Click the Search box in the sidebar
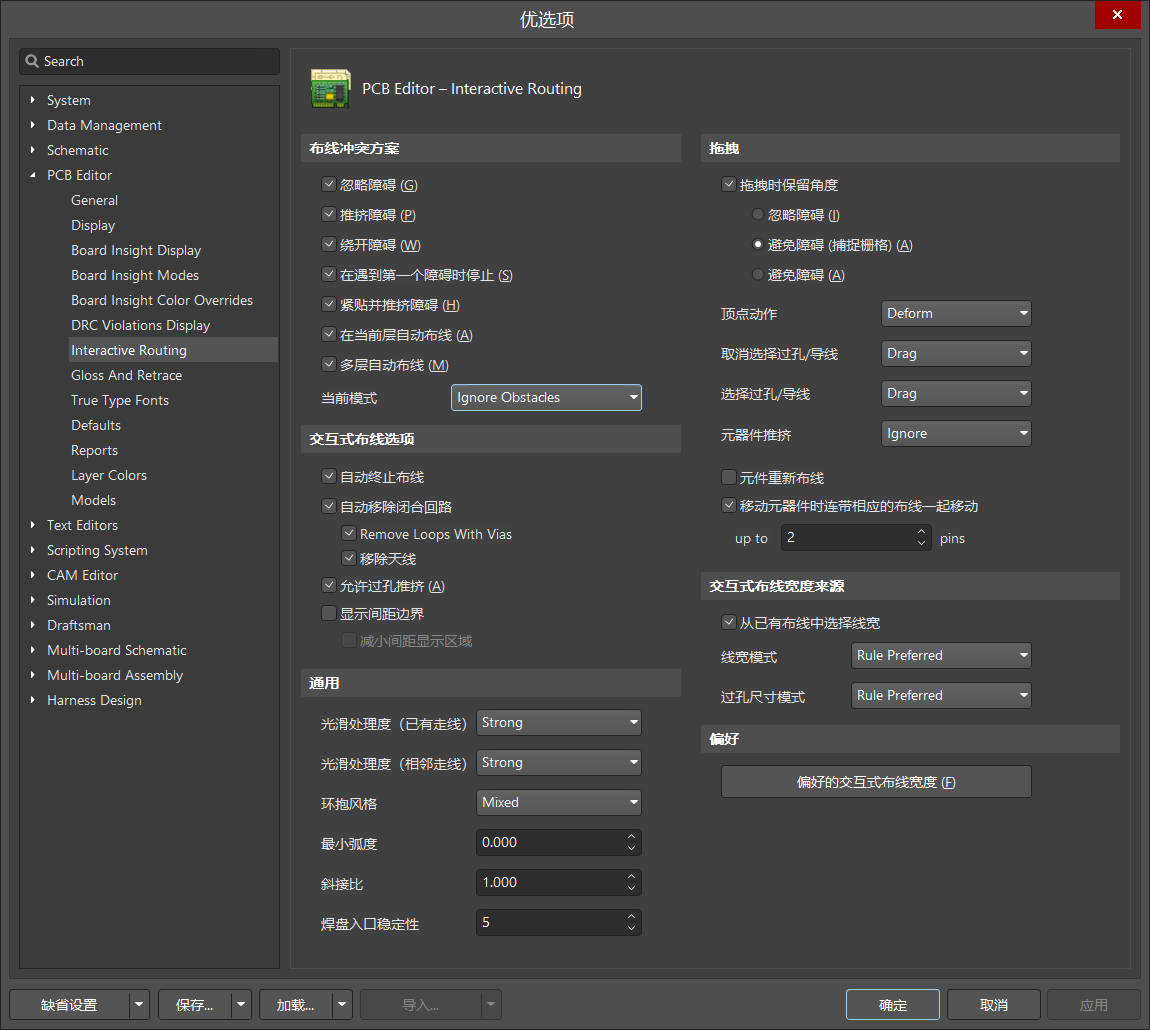Image resolution: width=1150 pixels, height=1030 pixels. [x=150, y=61]
